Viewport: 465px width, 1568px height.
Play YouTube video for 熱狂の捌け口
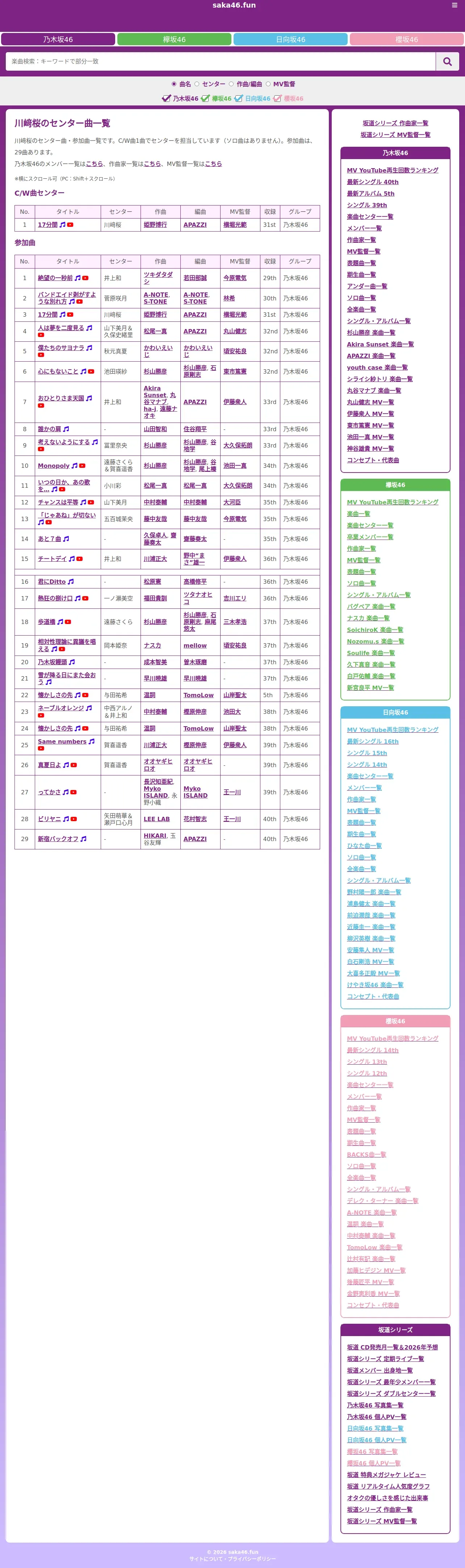click(x=85, y=598)
